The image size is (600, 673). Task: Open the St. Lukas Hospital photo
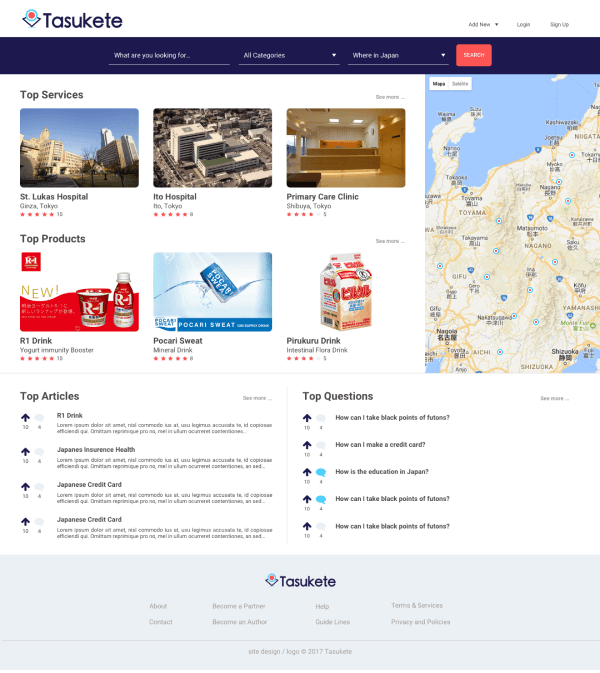[79, 148]
